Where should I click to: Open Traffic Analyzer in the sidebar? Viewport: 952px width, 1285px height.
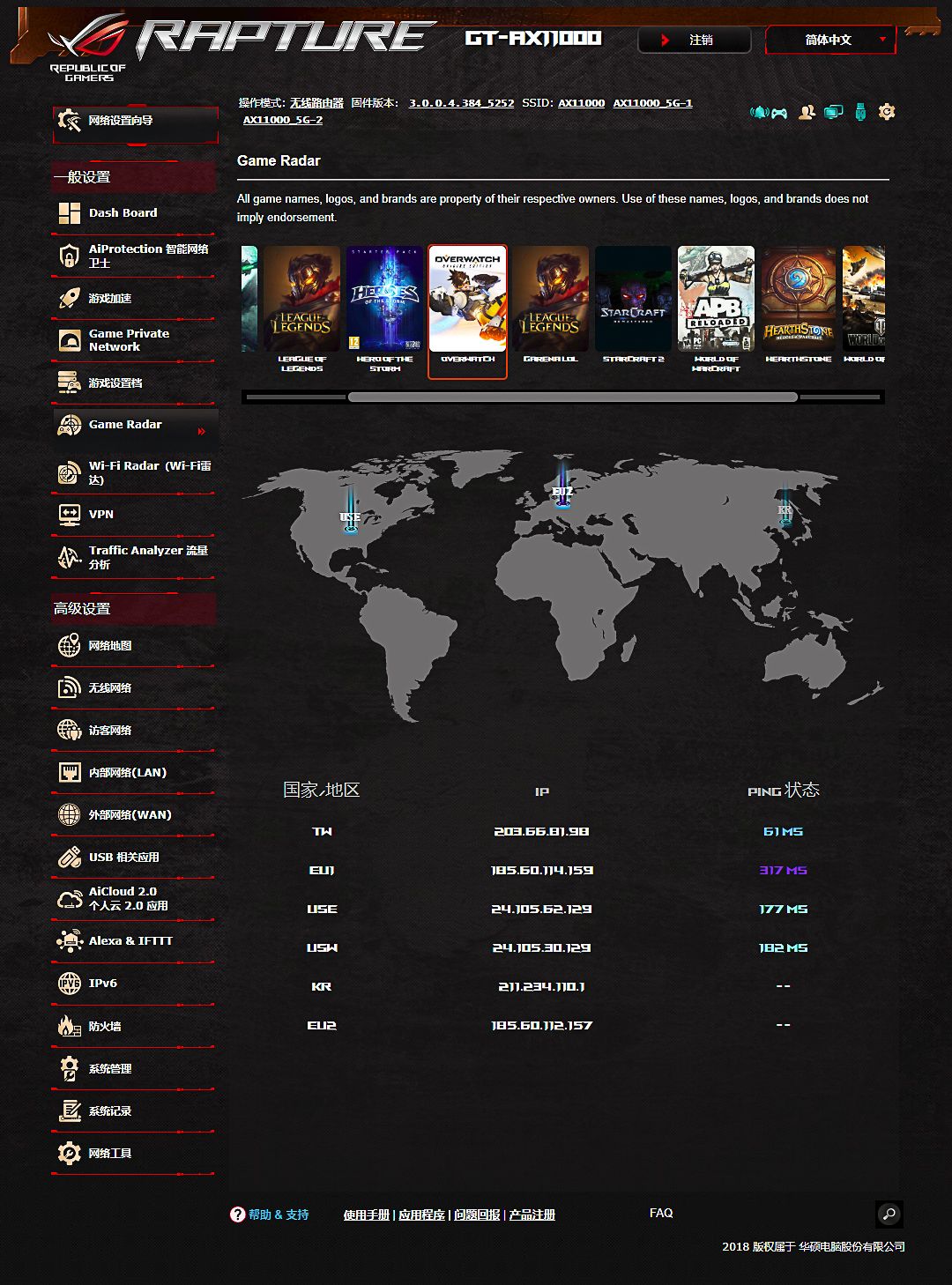click(x=147, y=556)
